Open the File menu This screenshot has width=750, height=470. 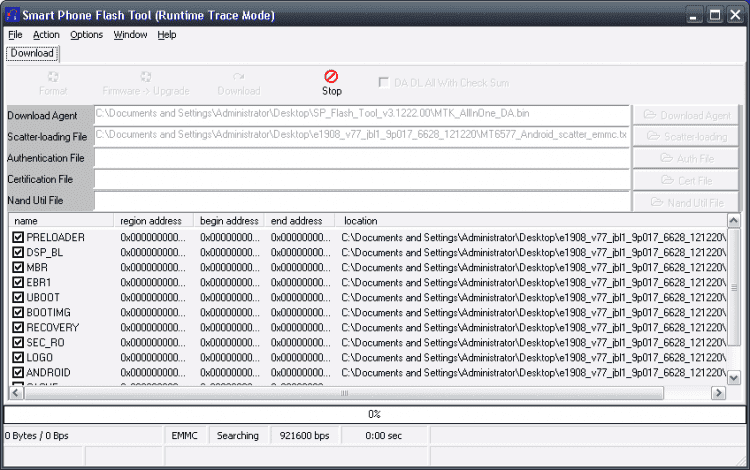[15, 35]
